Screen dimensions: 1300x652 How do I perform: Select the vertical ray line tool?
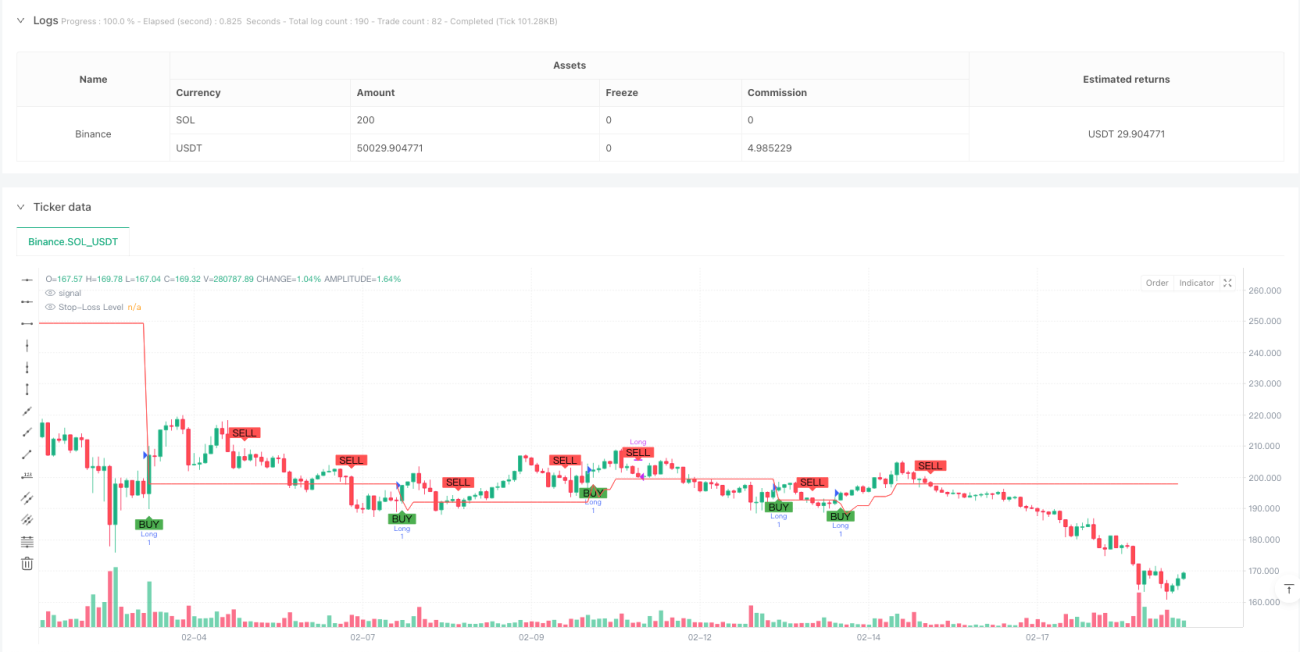point(27,367)
